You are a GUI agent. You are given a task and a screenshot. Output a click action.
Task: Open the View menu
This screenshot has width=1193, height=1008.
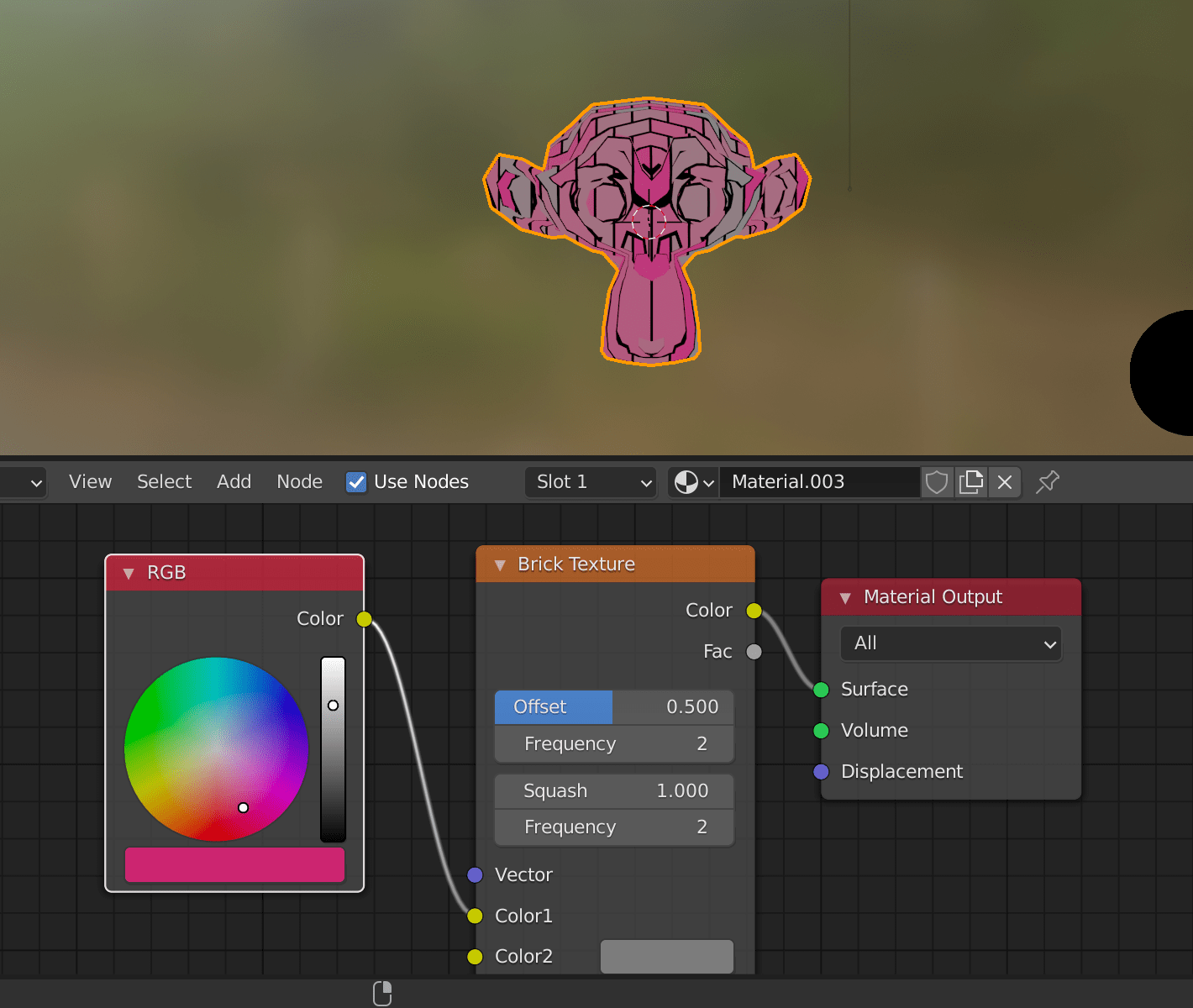coord(90,482)
